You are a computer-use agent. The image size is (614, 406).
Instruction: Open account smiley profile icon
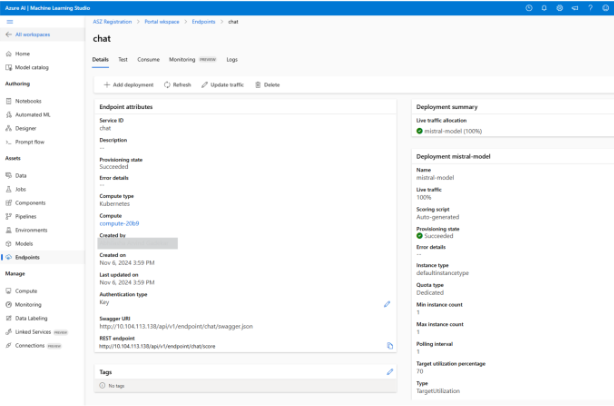(x=605, y=8)
